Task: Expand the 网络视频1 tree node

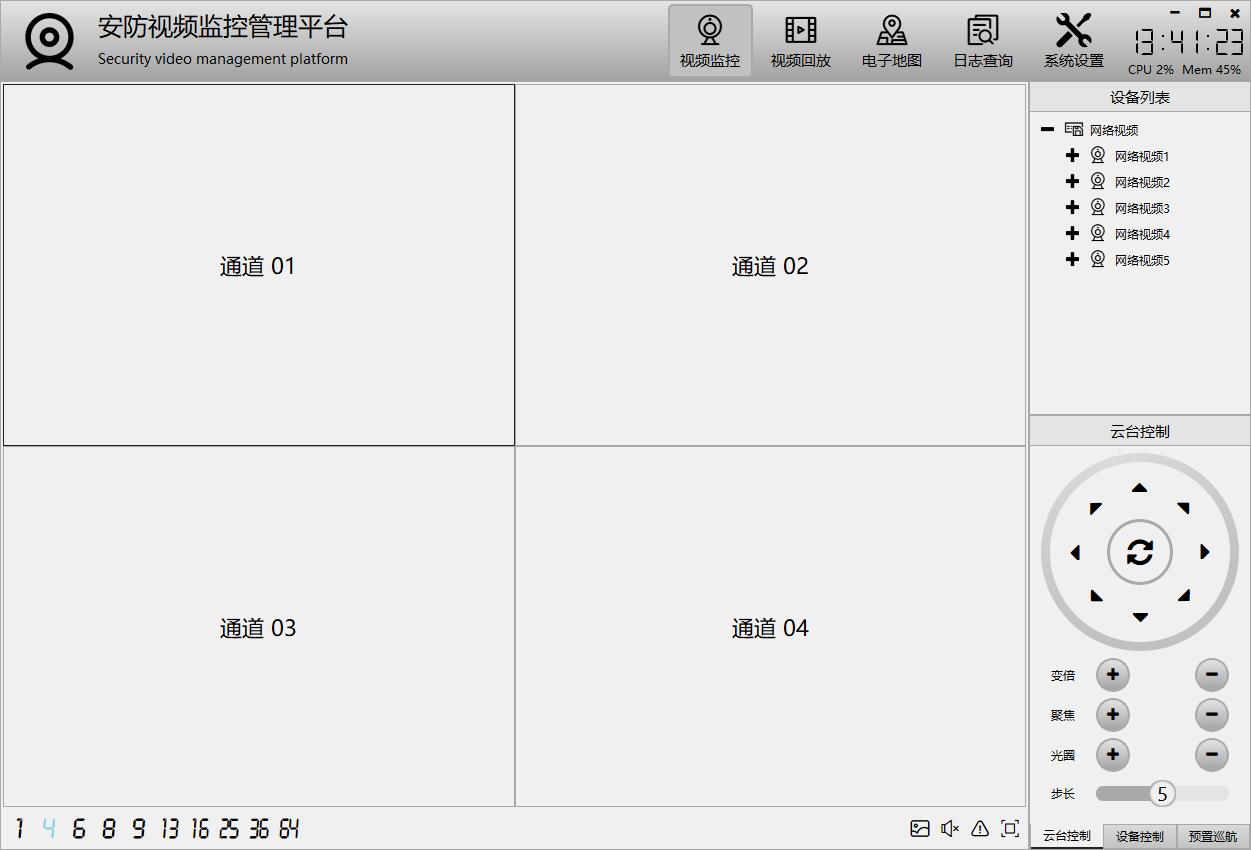Action: (1072, 156)
